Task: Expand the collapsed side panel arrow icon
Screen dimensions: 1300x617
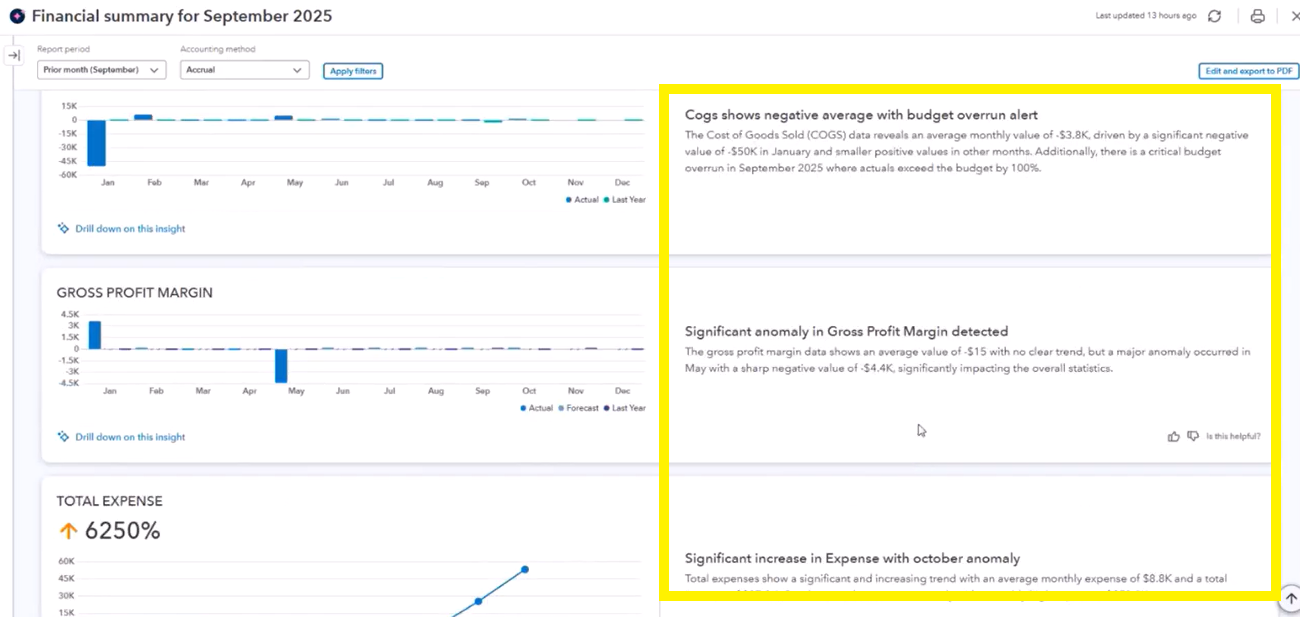Action: point(14,56)
